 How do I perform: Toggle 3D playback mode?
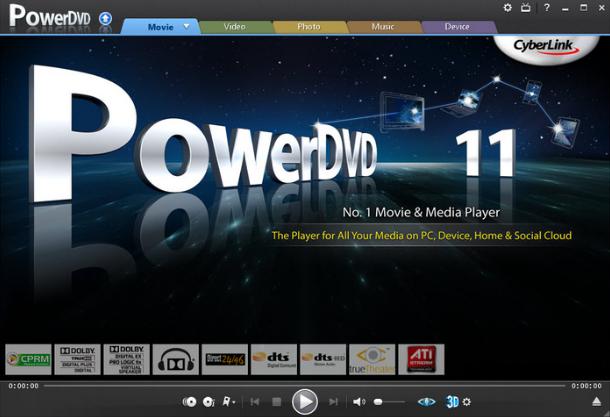[x=452, y=402]
